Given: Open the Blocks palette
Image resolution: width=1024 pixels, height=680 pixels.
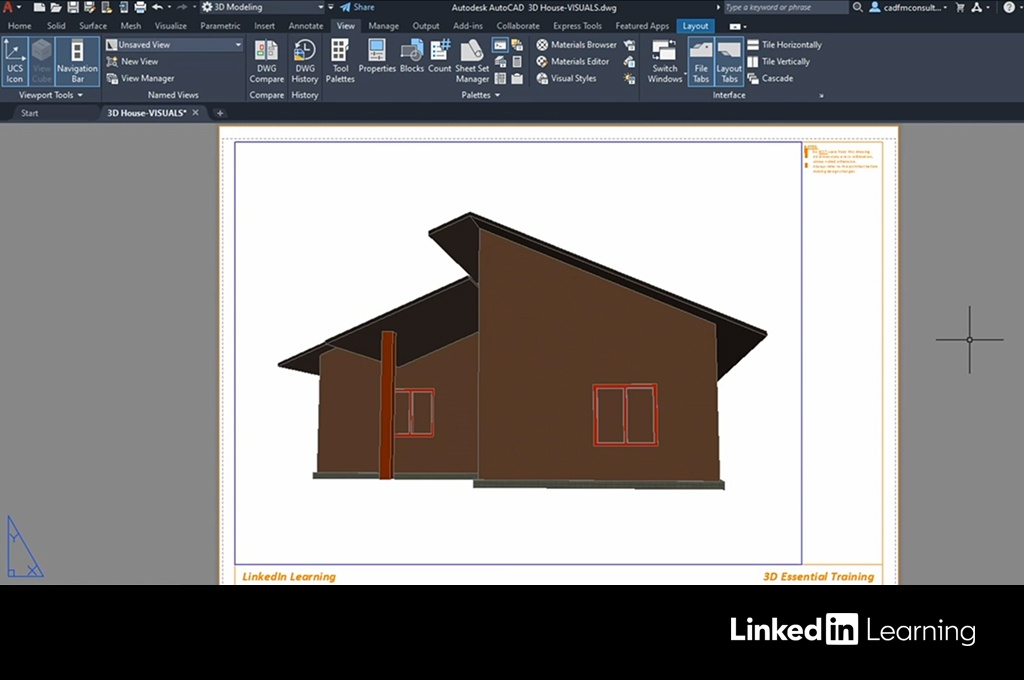Looking at the screenshot, I should 412,56.
